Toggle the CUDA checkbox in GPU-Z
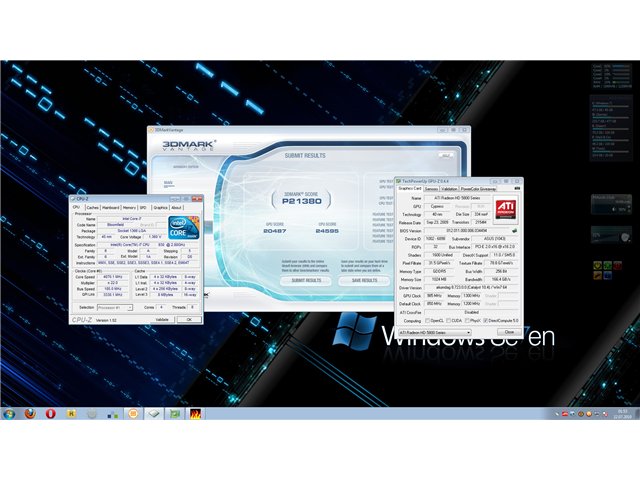Screen dimensions: 640x480 (x=448, y=321)
